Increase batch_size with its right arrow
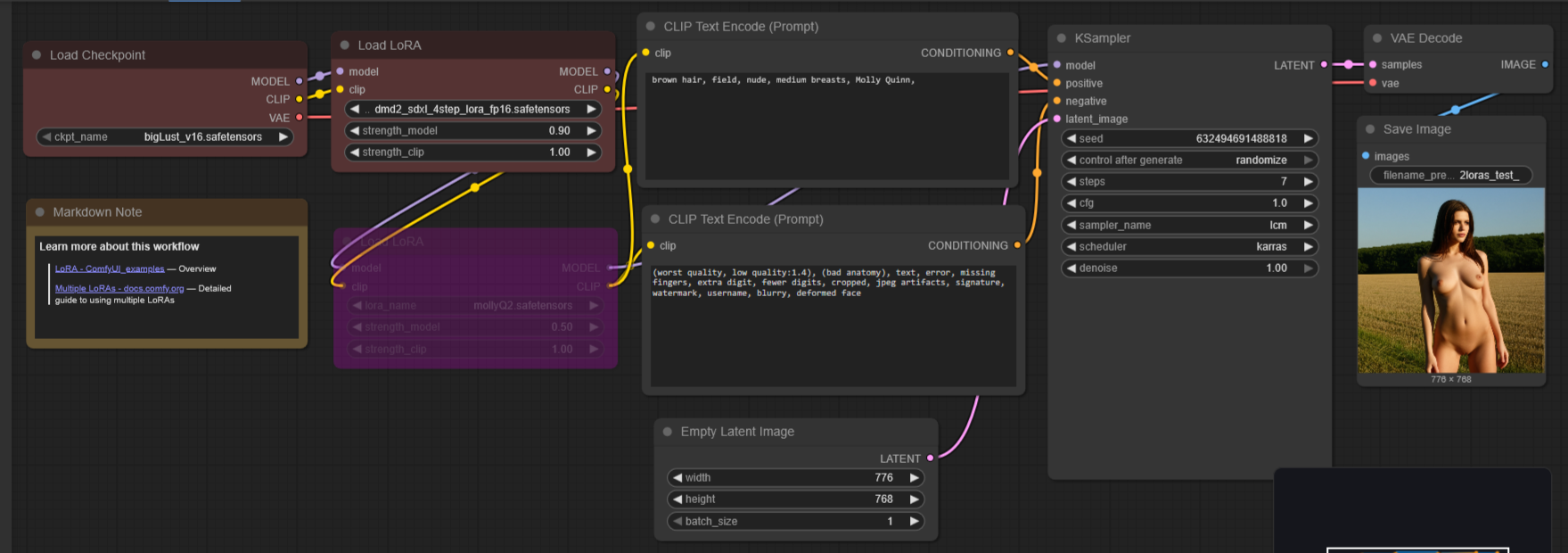Viewport: 1568px width, 553px height. tap(915, 521)
